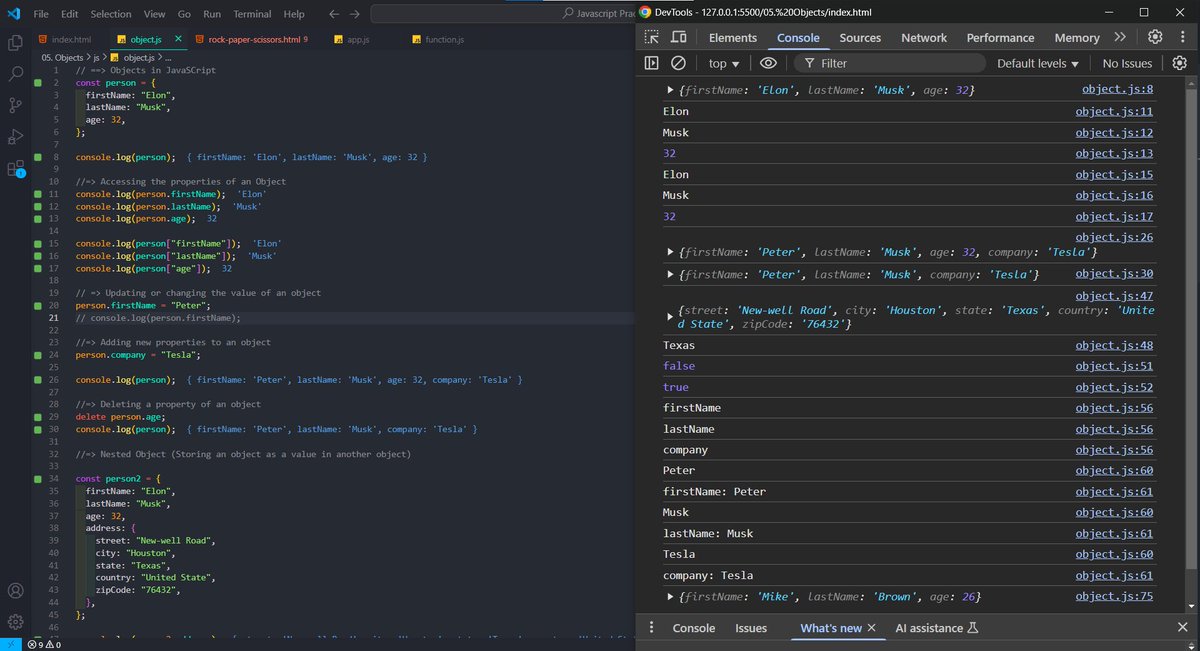The height and width of the screenshot is (651, 1200).
Task: Expand the address object with New-well Road
Action: coord(670,317)
